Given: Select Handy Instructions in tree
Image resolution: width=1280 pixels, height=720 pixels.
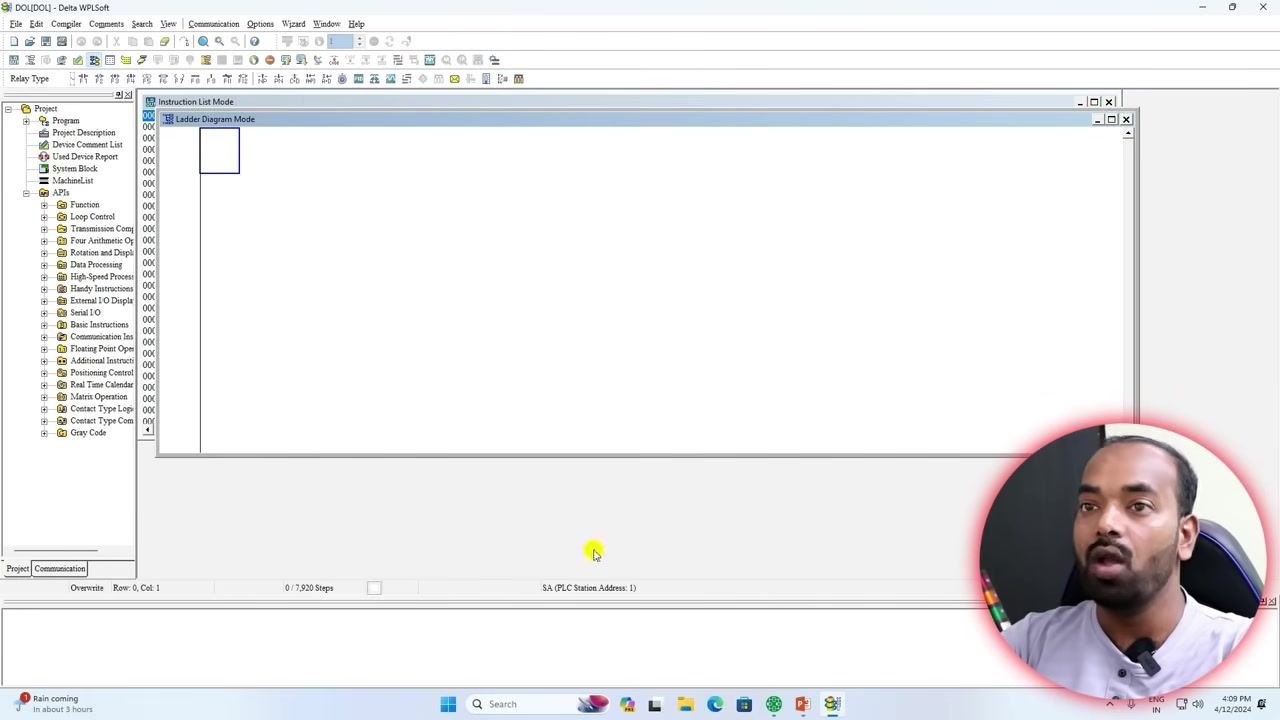Looking at the screenshot, I should 101,289.
